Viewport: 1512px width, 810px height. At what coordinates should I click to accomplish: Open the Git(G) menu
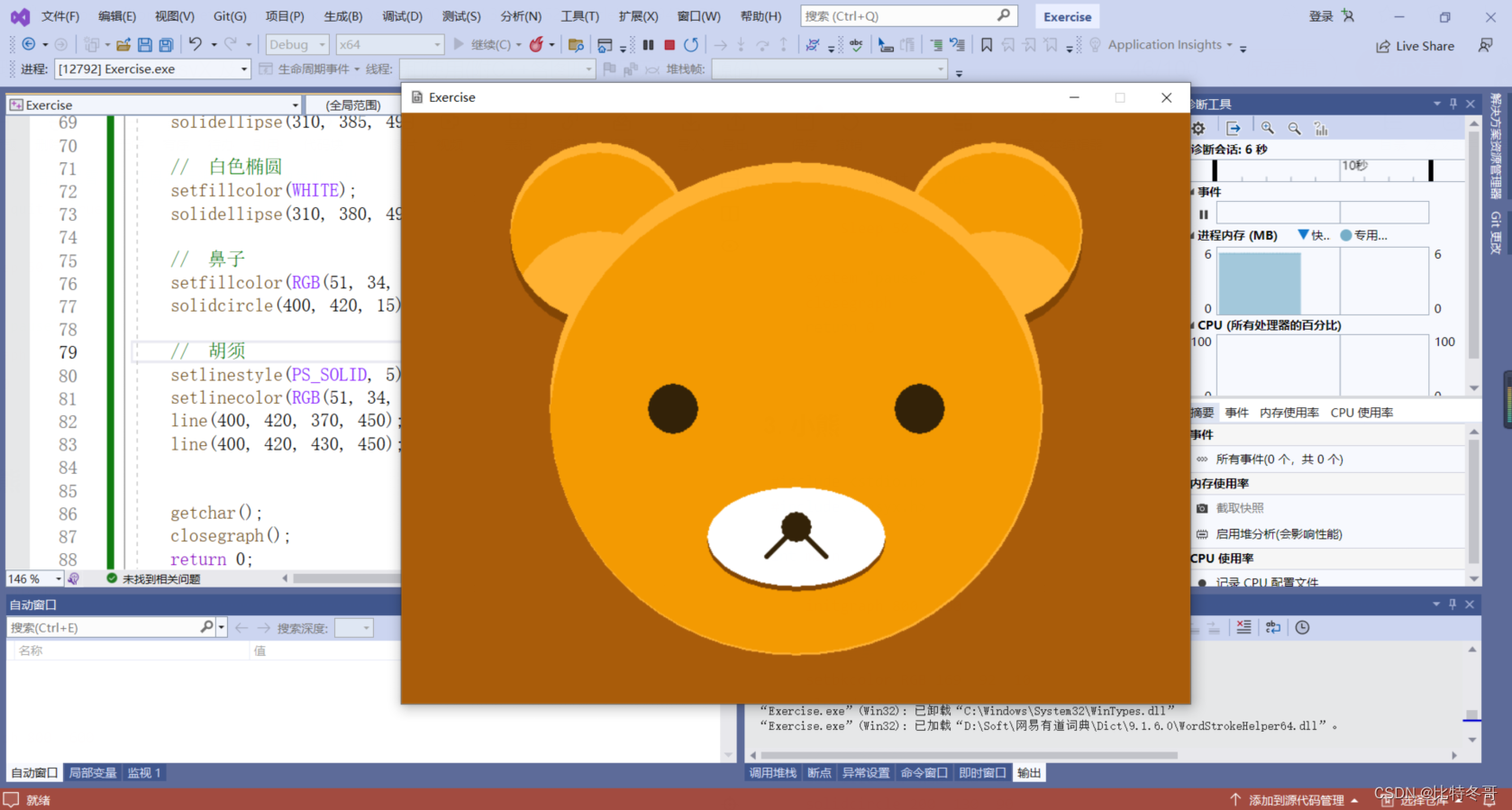pos(230,16)
